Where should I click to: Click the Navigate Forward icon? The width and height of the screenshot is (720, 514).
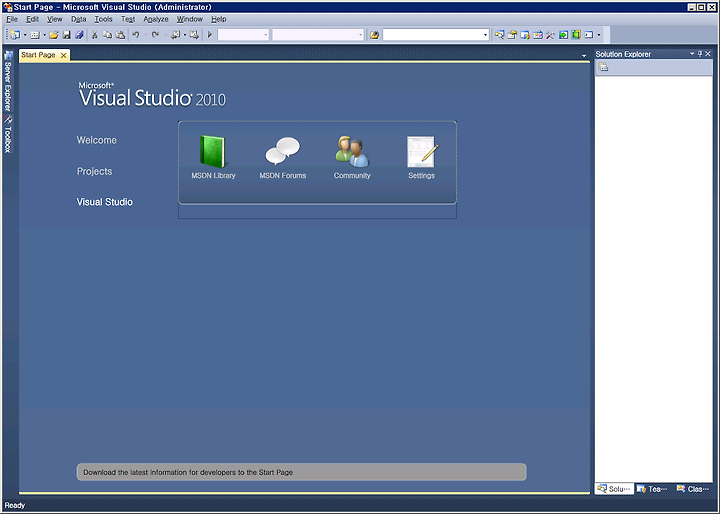click(194, 35)
